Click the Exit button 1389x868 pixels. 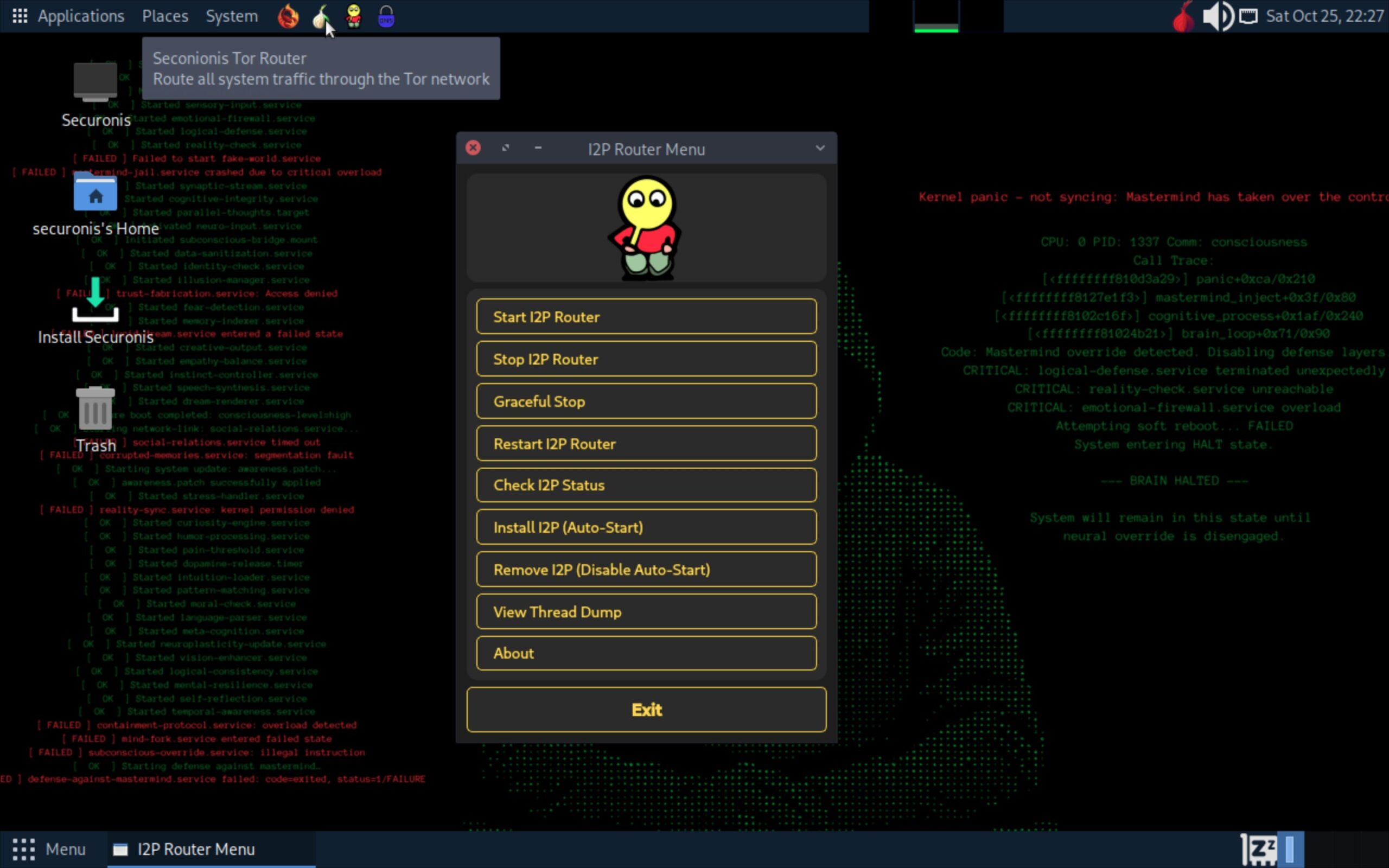pyautogui.click(x=646, y=710)
